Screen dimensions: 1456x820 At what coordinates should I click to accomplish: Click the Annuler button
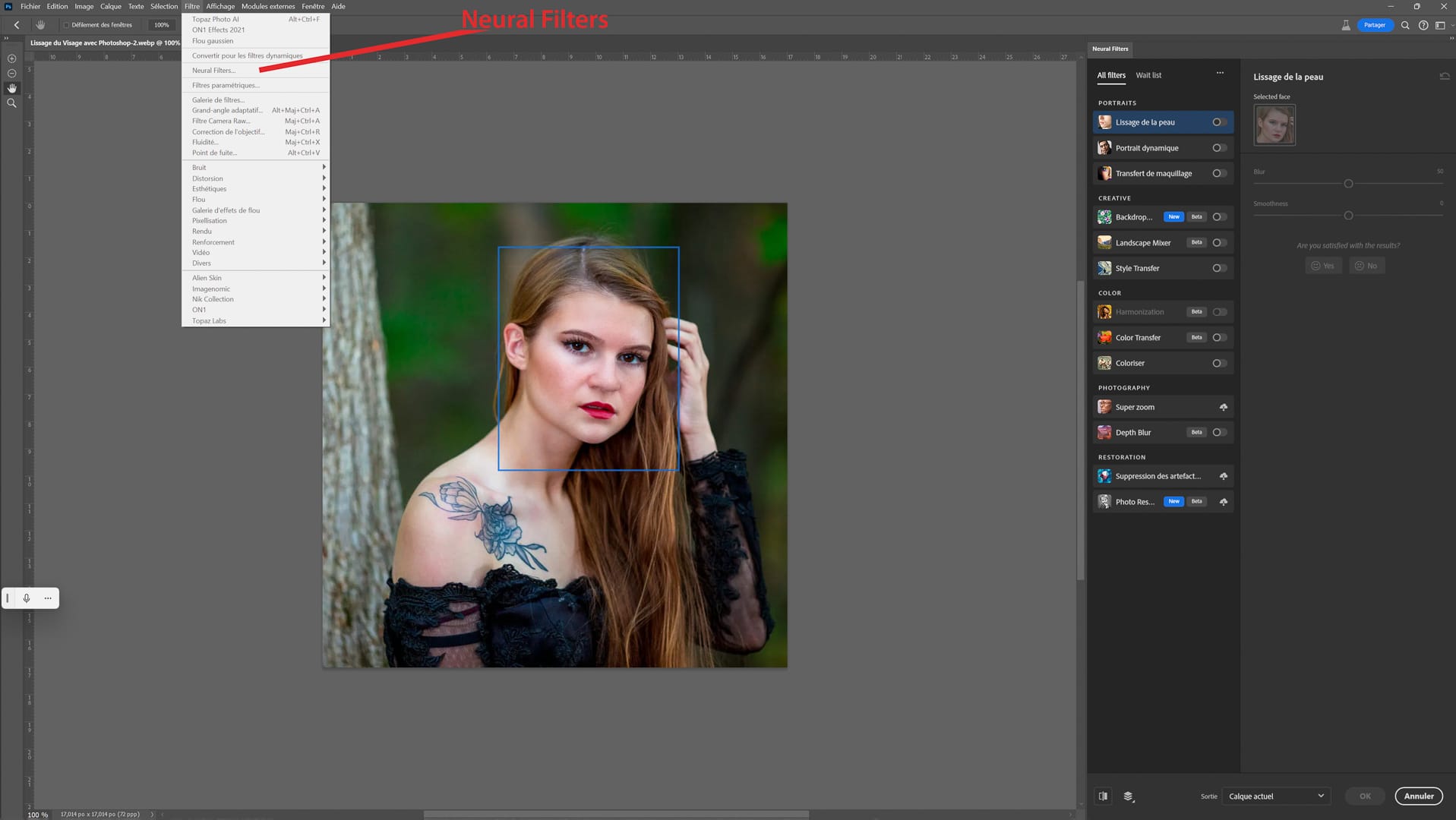(x=1418, y=796)
